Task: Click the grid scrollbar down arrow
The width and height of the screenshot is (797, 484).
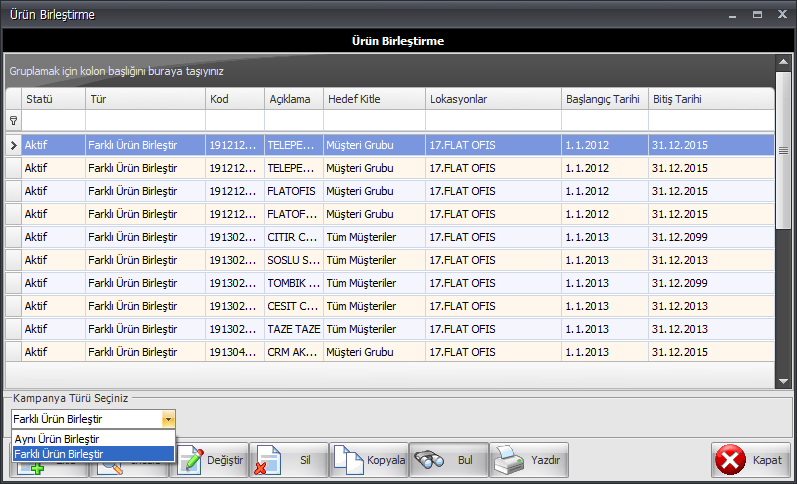Action: click(x=784, y=380)
